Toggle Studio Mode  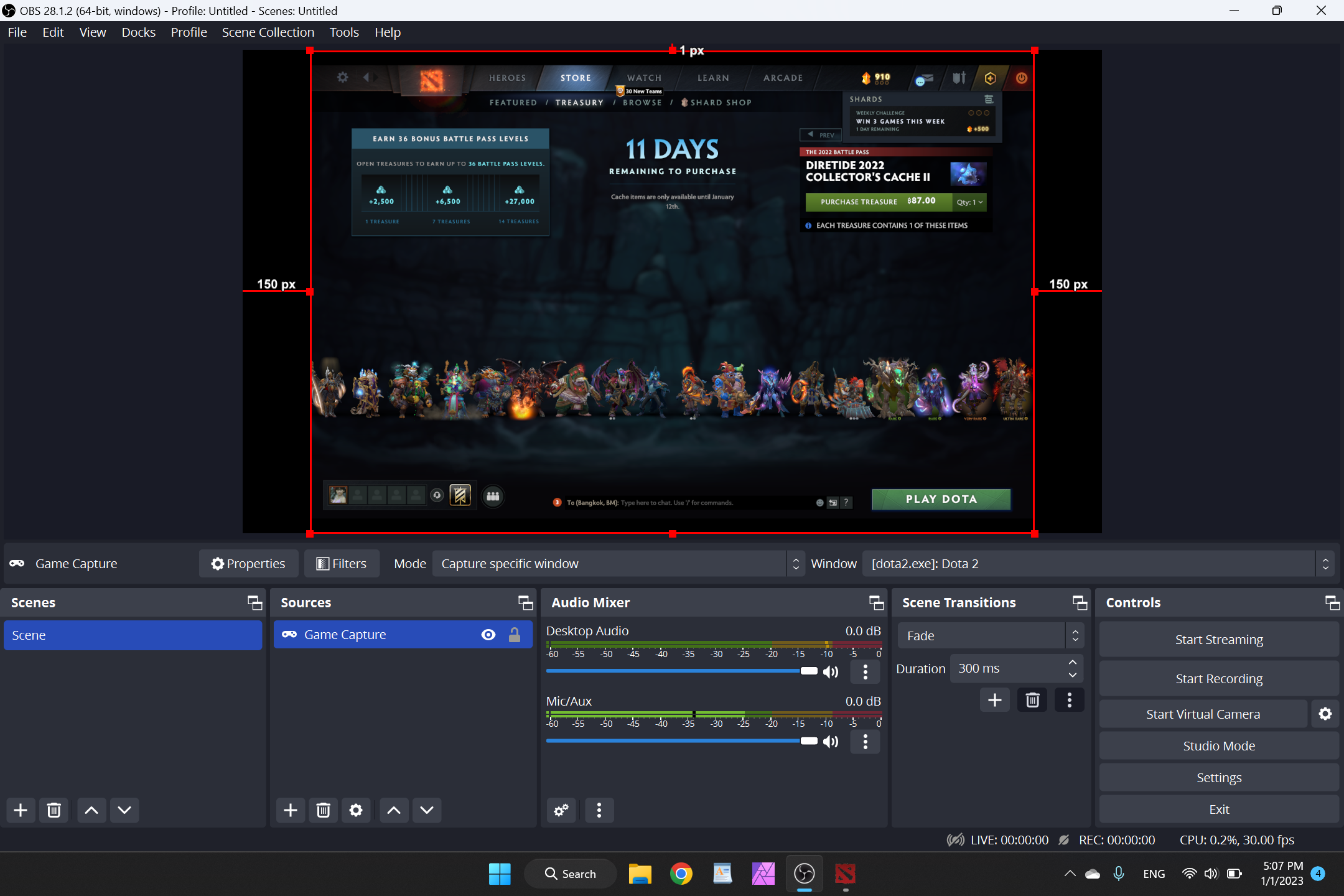1219,746
